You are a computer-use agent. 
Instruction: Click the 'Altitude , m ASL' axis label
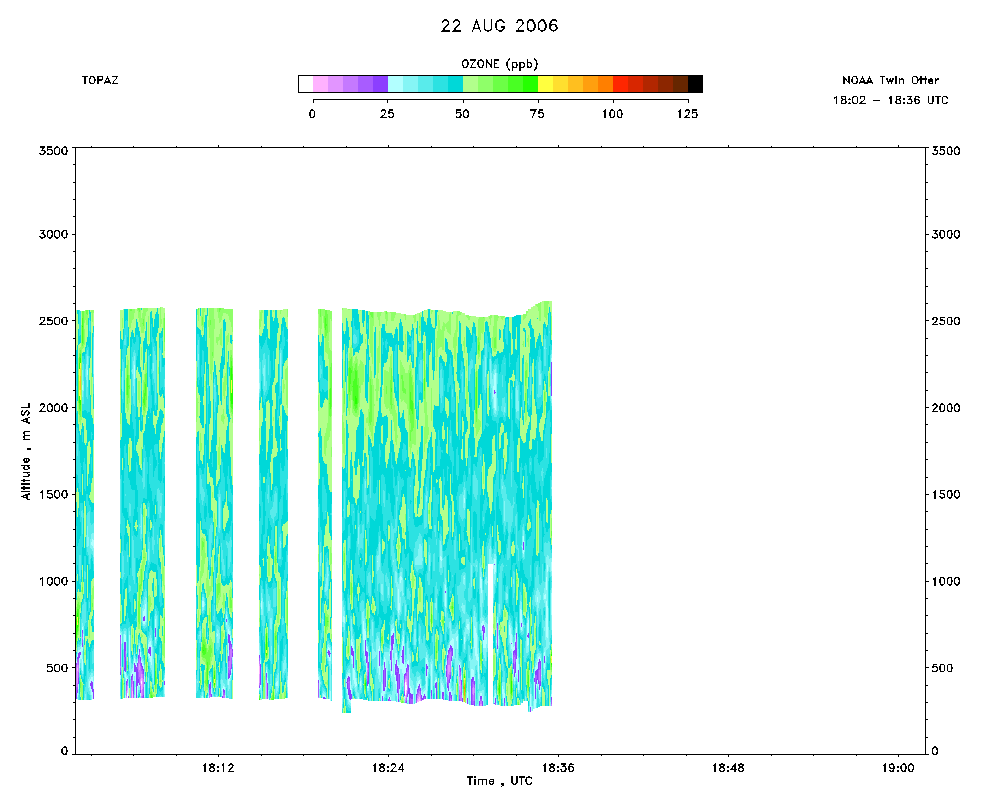(x=26, y=451)
